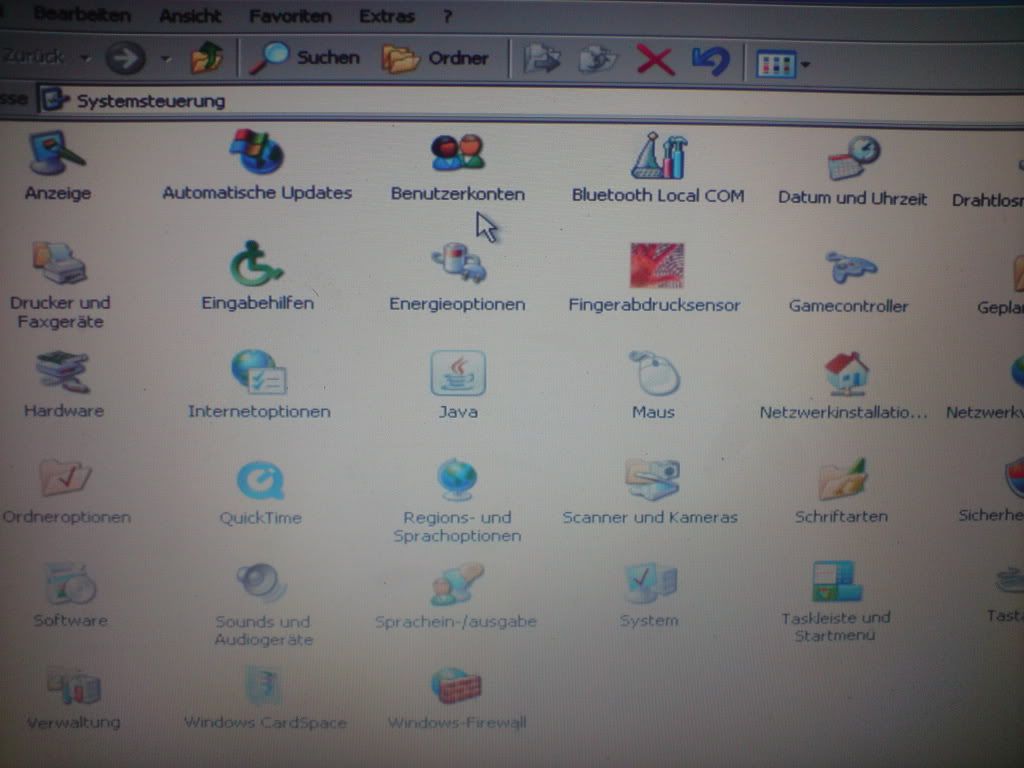Screen dimensions: 1024x768
Task: Open the Hardware wizard
Action: (x=63, y=384)
